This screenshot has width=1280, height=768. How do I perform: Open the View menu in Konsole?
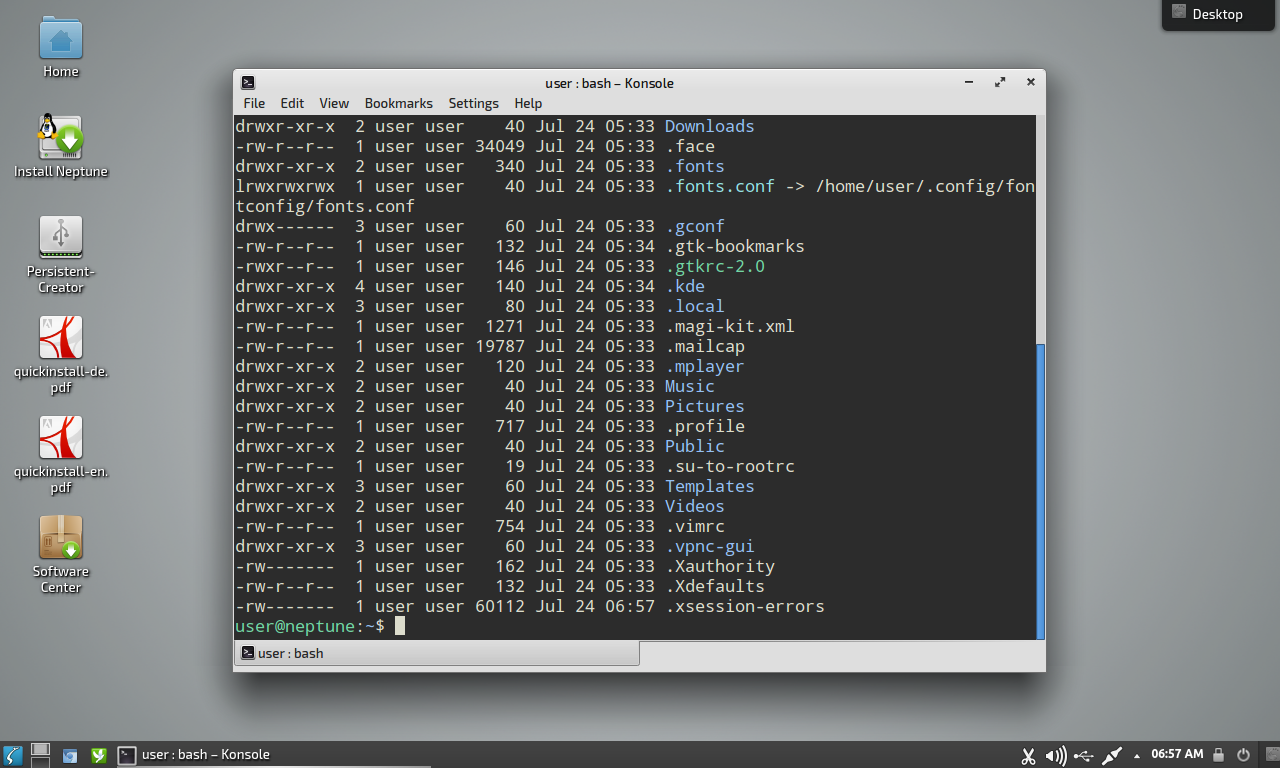pyautogui.click(x=334, y=103)
